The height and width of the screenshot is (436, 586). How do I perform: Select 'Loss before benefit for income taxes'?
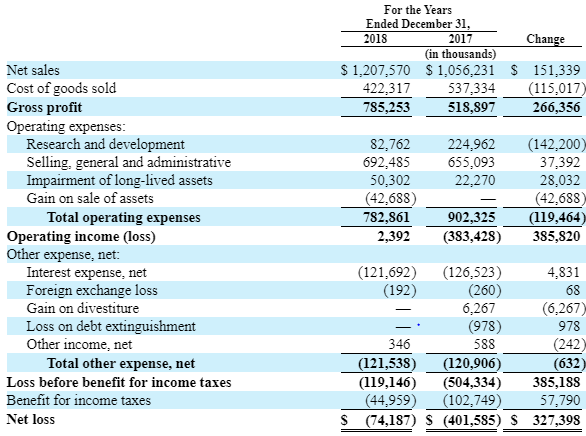coord(119,383)
